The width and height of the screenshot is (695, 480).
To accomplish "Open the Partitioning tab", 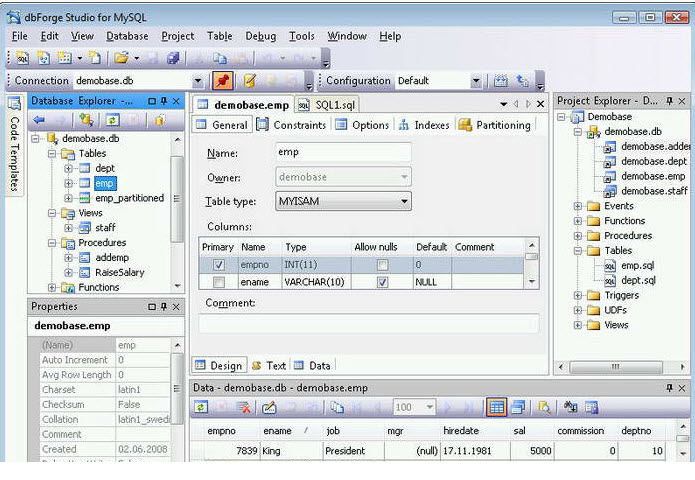I will tap(495, 125).
